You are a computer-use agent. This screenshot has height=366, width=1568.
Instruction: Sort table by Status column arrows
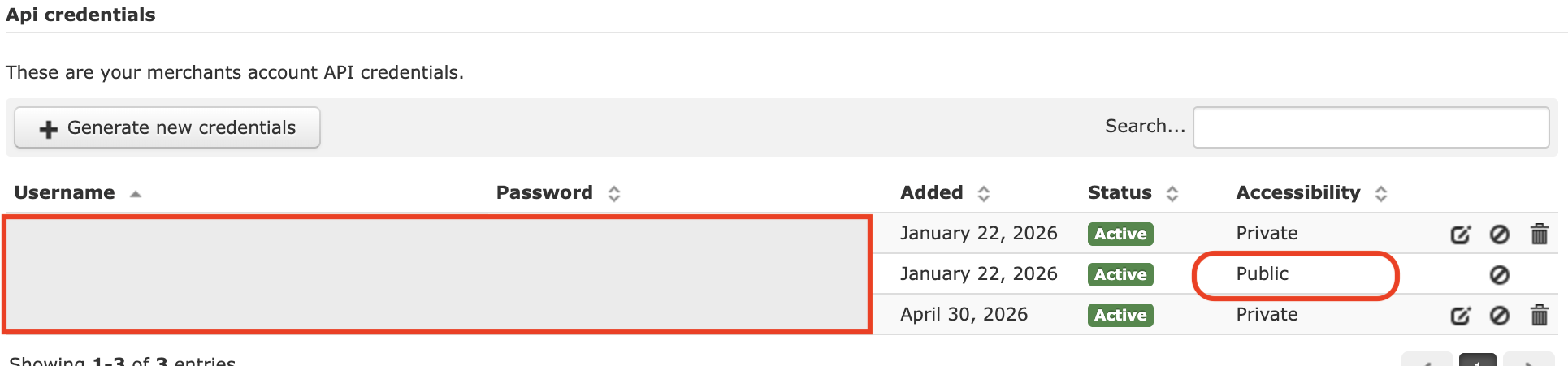(x=1172, y=194)
